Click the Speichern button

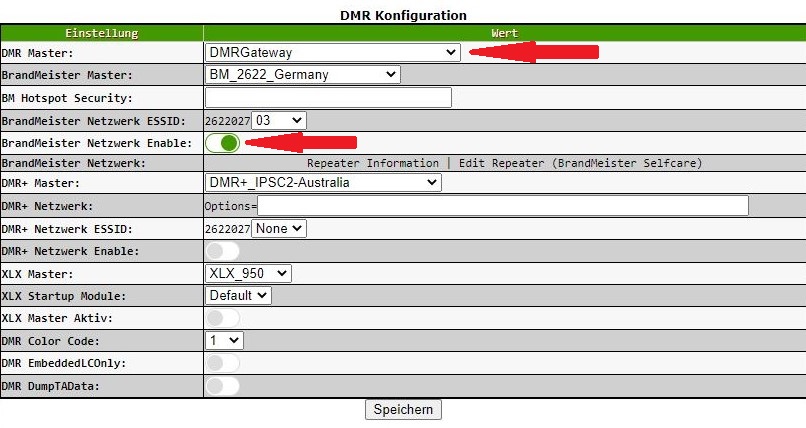pyautogui.click(x=403, y=410)
